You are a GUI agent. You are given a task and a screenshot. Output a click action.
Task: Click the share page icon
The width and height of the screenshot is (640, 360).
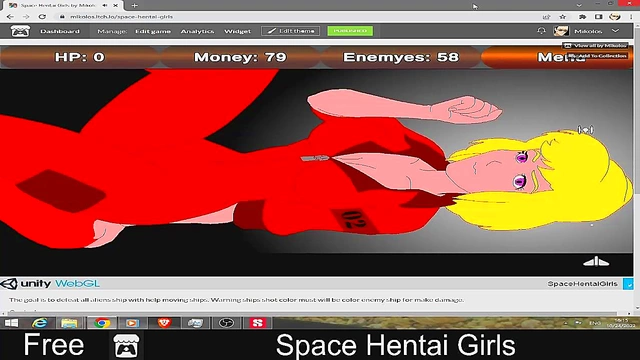point(546,17)
